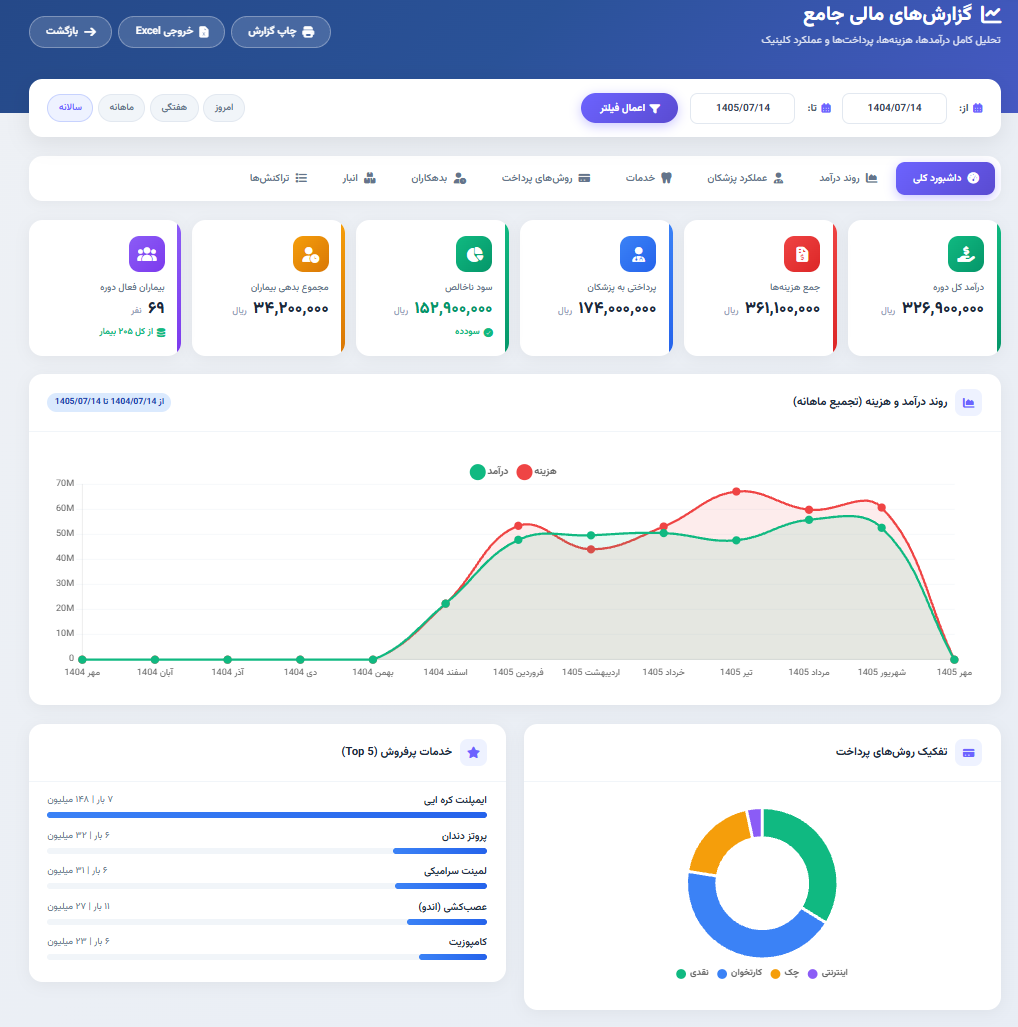
Task: Switch to the انبار tab
Action: coord(359,178)
